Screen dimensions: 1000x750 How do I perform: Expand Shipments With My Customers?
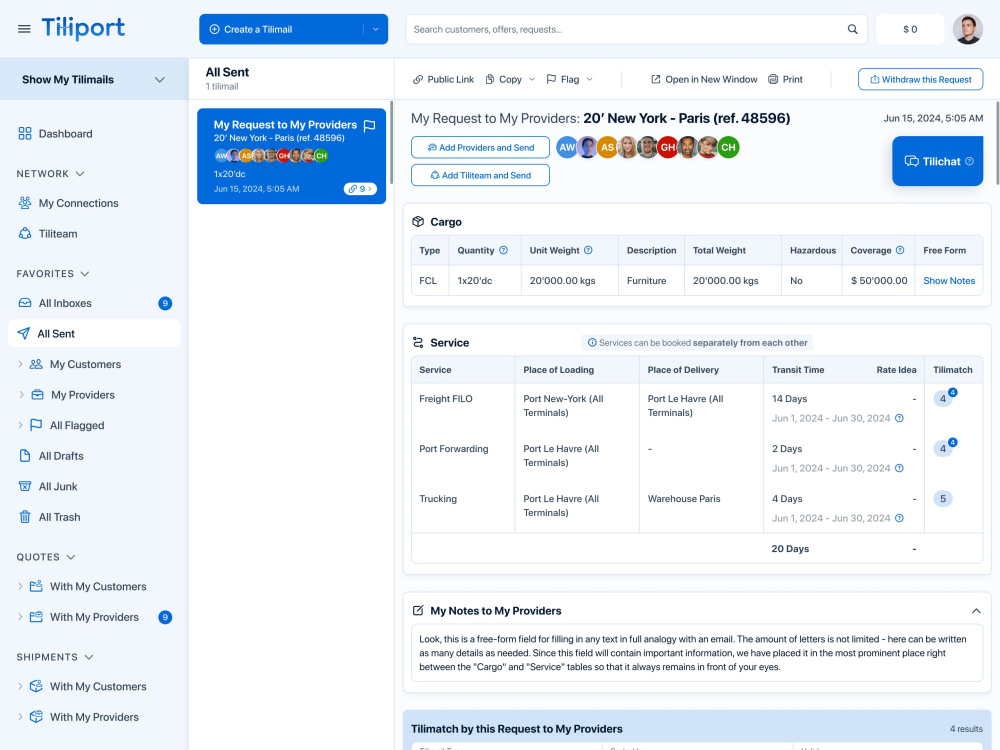click(20, 686)
